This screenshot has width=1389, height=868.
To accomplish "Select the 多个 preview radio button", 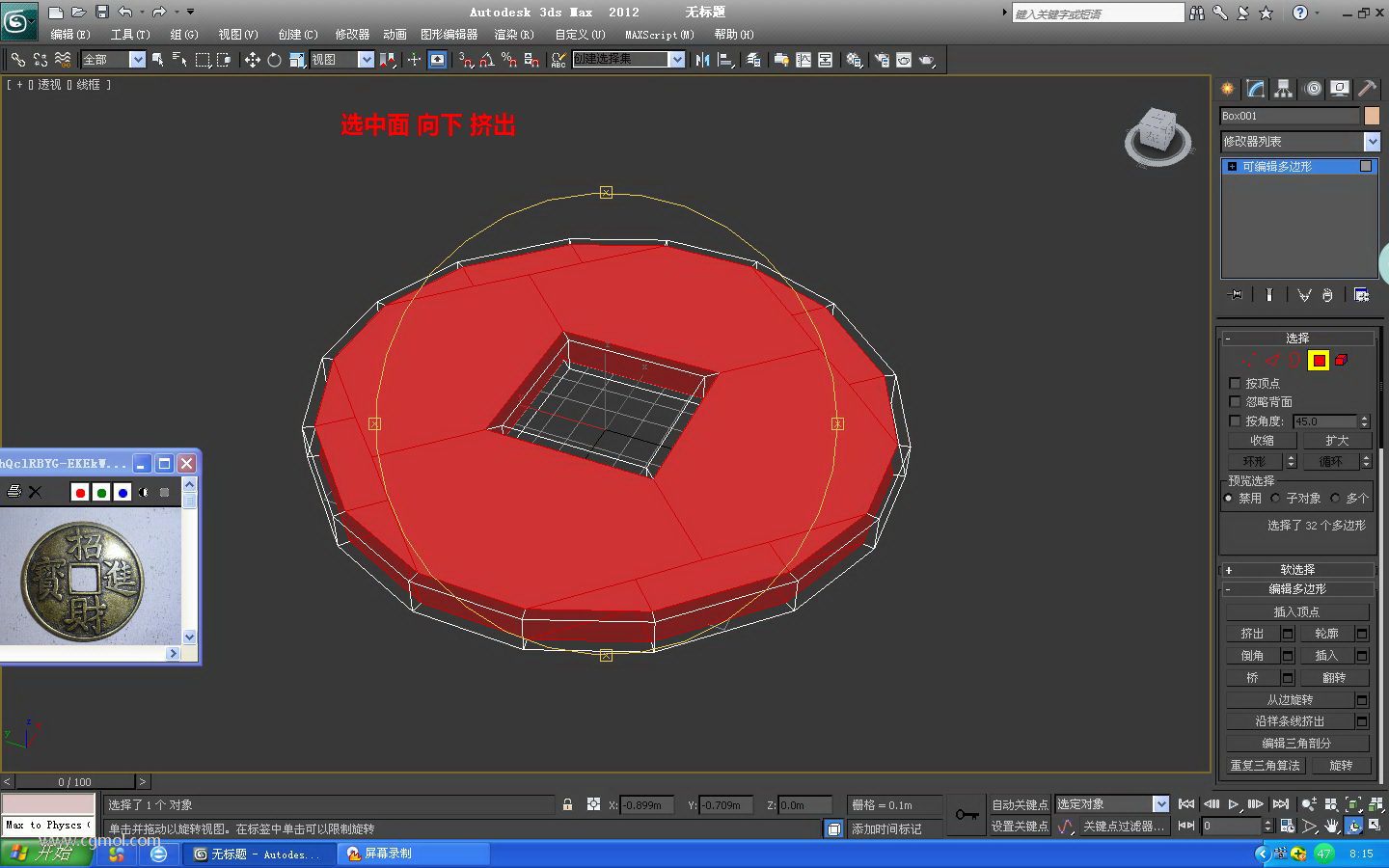I will coord(1335,499).
